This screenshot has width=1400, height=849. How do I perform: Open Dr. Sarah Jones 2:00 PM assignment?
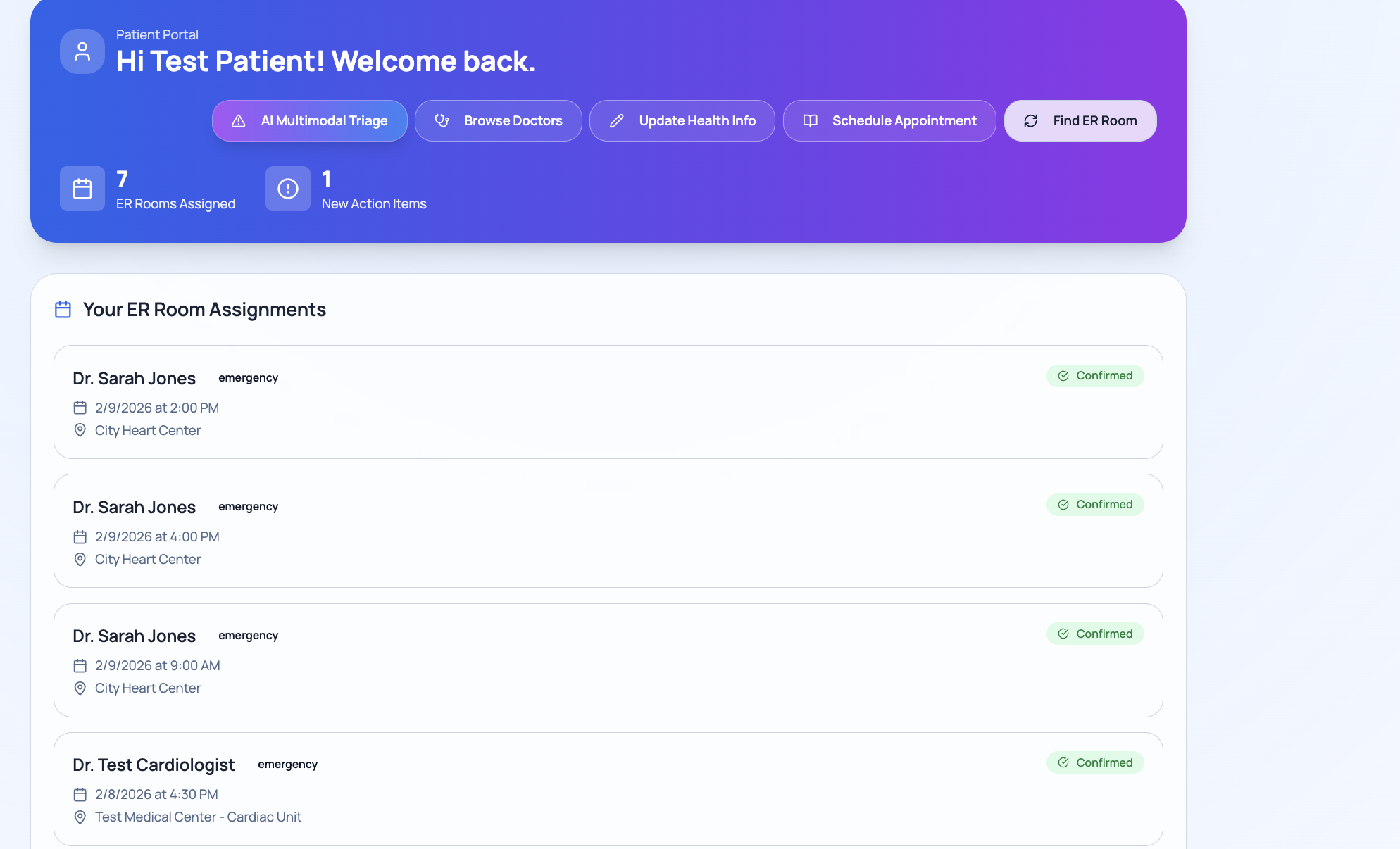click(x=608, y=402)
